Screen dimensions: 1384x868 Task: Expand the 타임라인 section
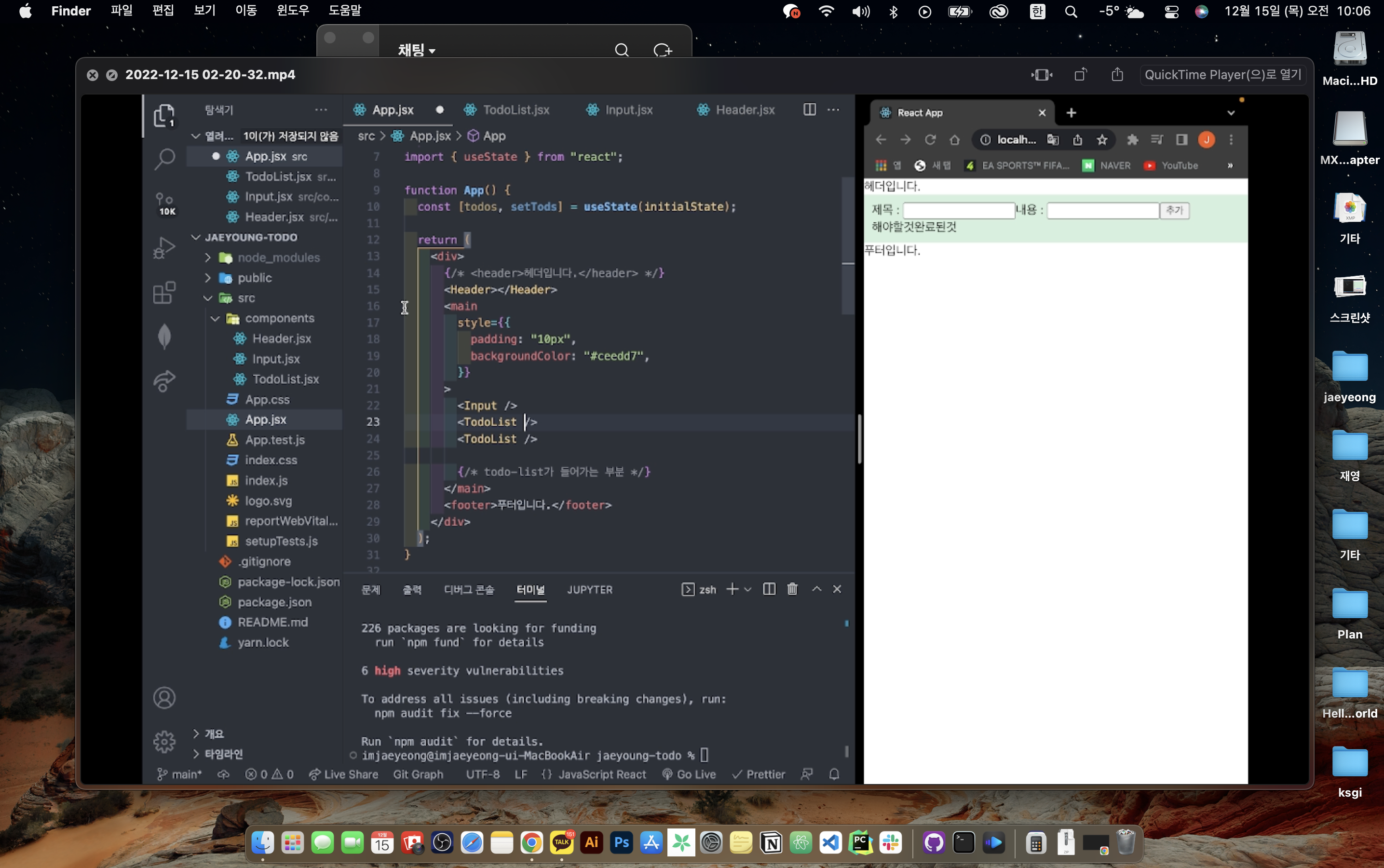point(223,754)
